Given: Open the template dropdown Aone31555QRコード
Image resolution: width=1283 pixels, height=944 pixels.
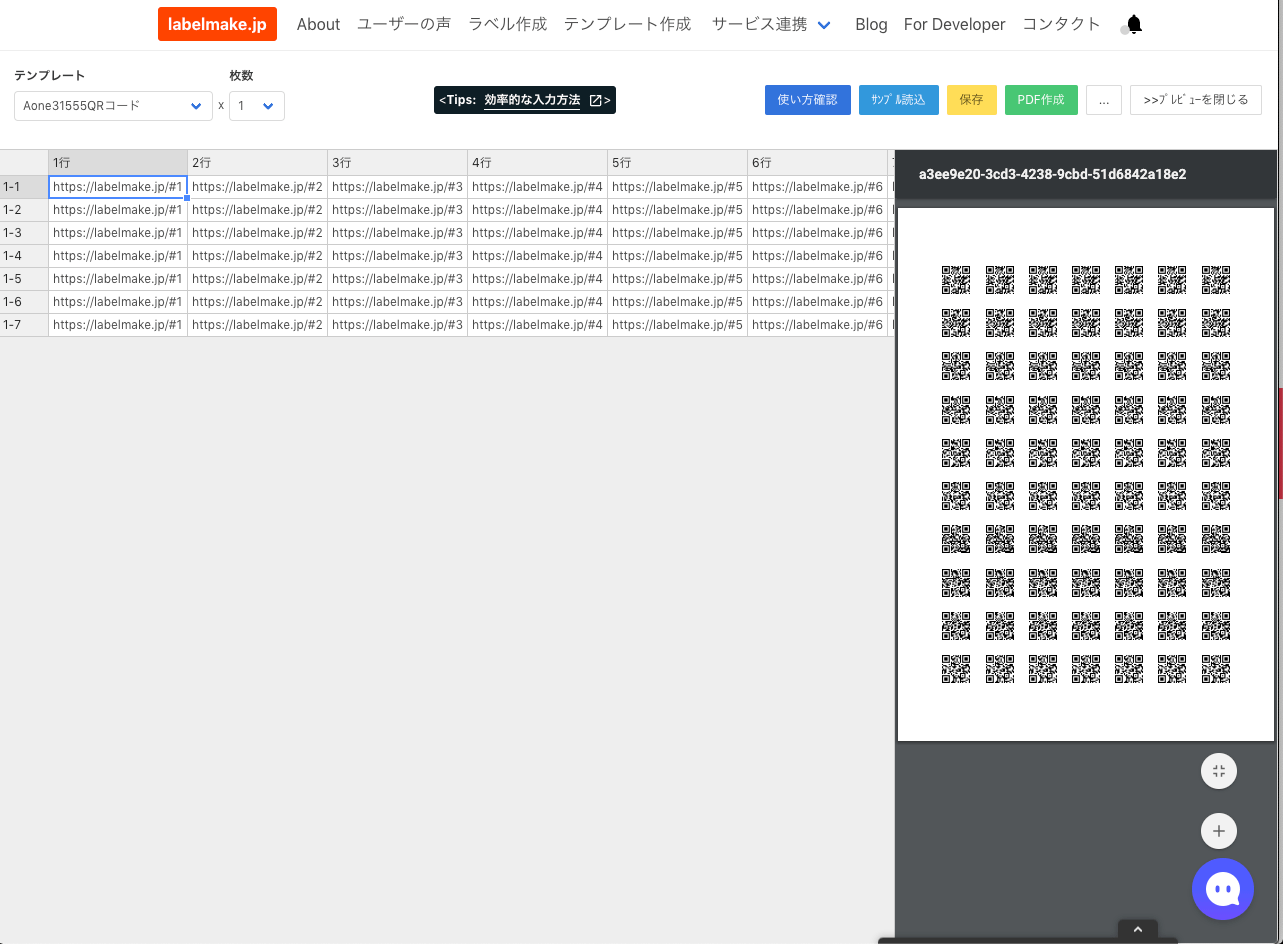Looking at the screenshot, I should point(113,106).
